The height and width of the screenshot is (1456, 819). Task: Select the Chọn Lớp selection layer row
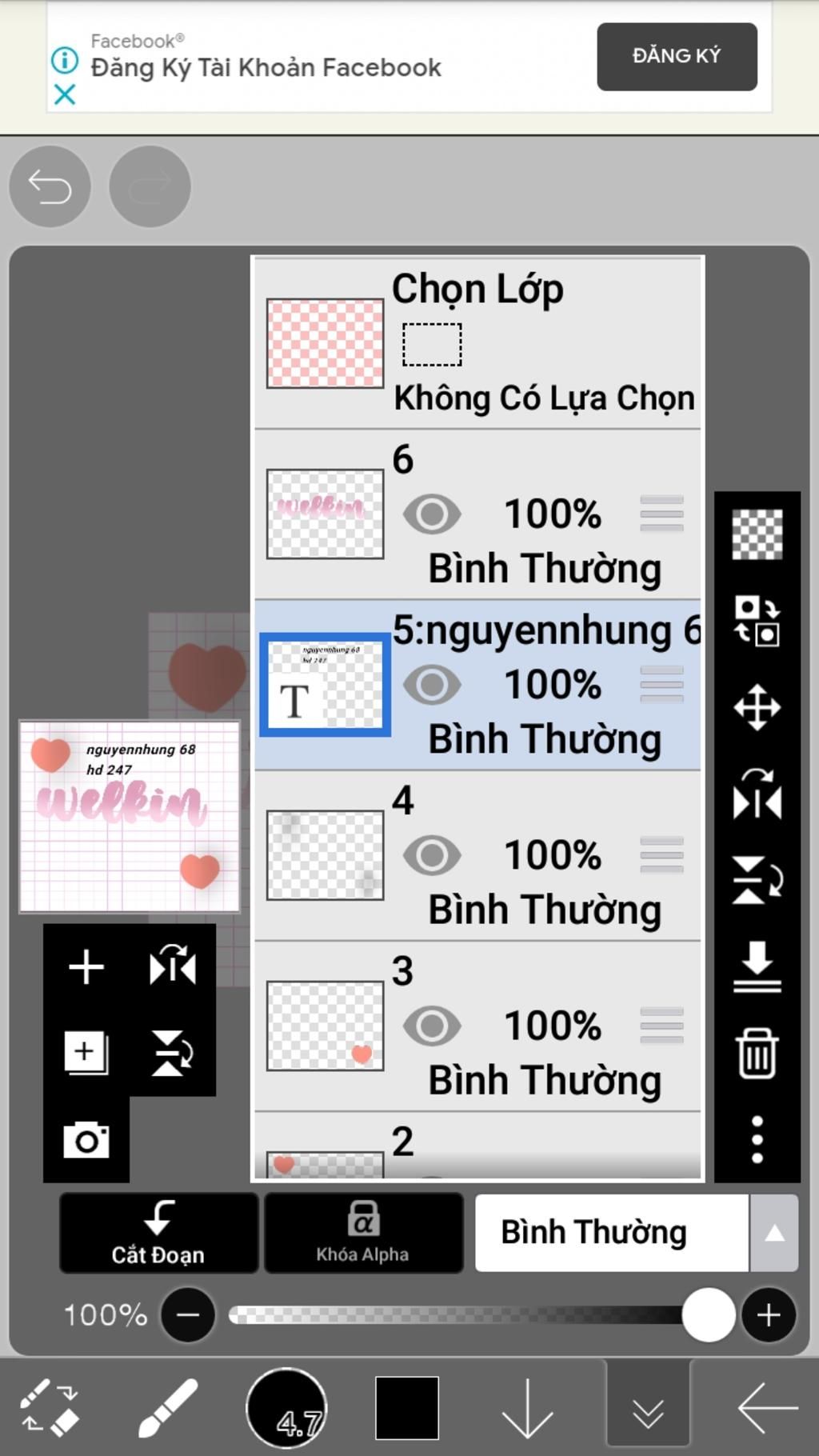pos(477,344)
